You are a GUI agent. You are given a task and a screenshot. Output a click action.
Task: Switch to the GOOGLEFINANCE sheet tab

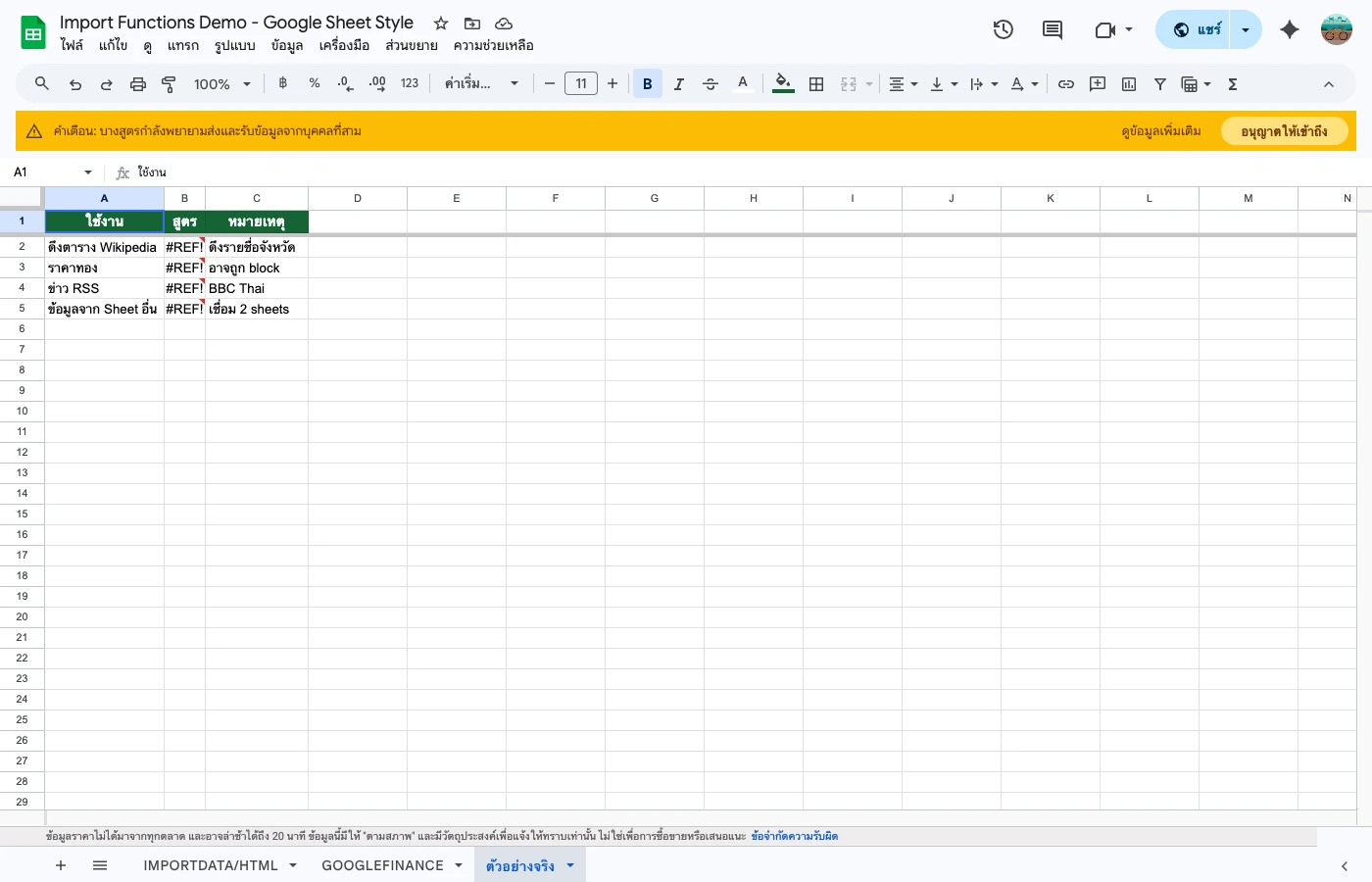pyautogui.click(x=383, y=865)
